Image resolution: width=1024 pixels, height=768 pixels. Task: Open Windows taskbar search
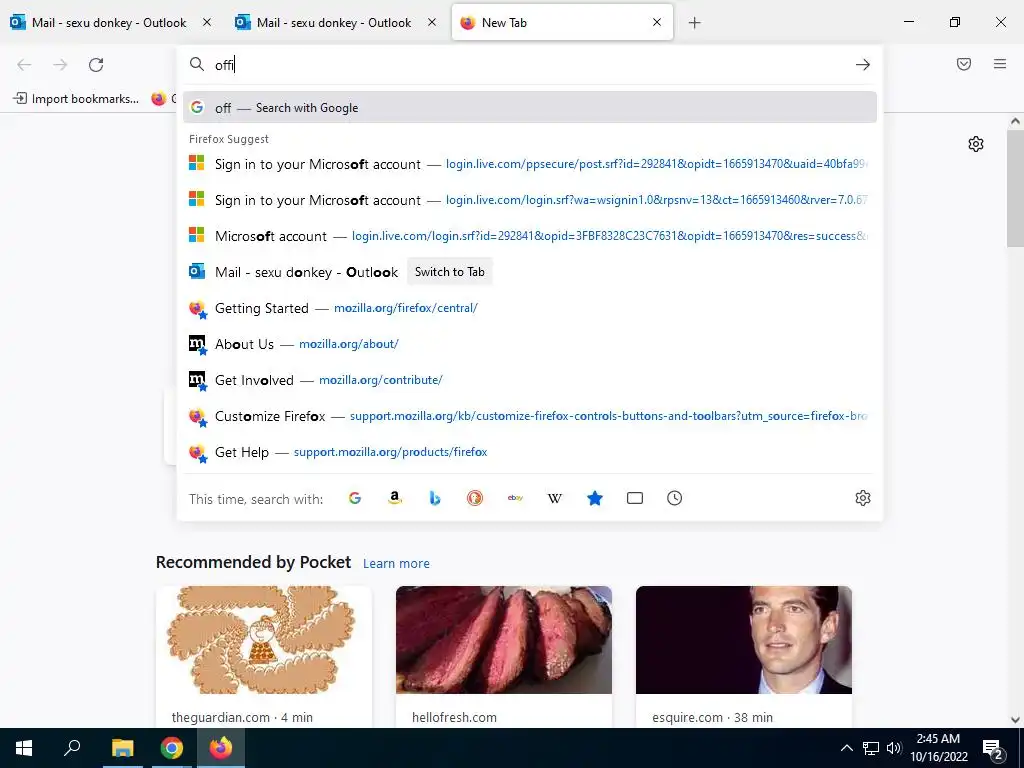[72, 747]
